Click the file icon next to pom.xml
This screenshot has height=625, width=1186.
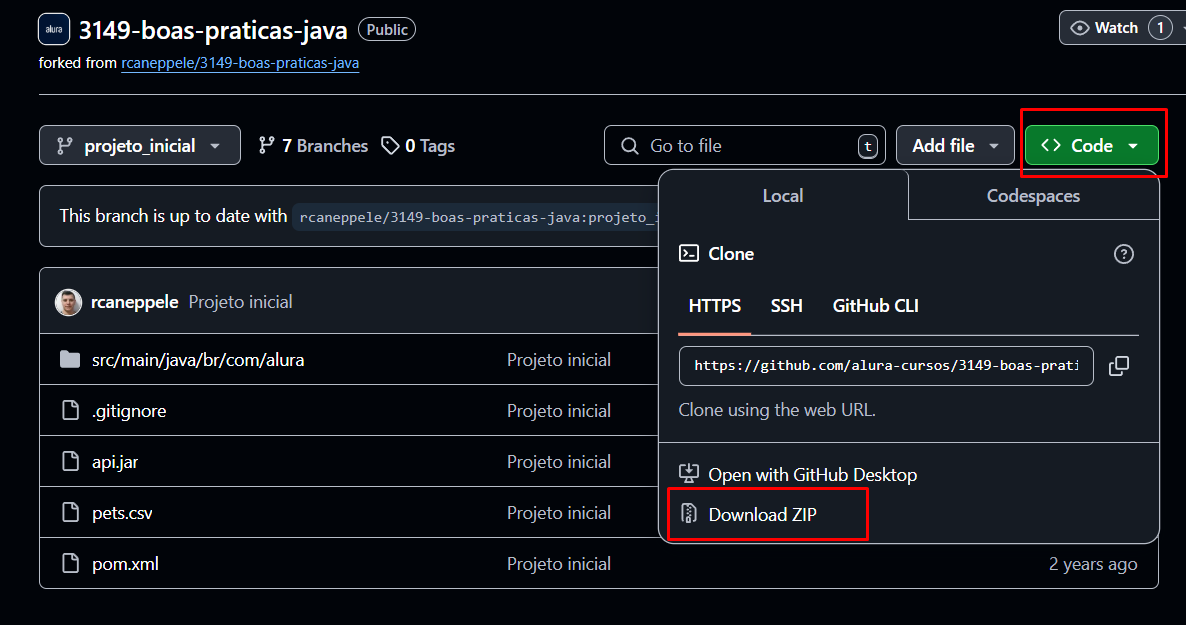pyautogui.click(x=70, y=564)
